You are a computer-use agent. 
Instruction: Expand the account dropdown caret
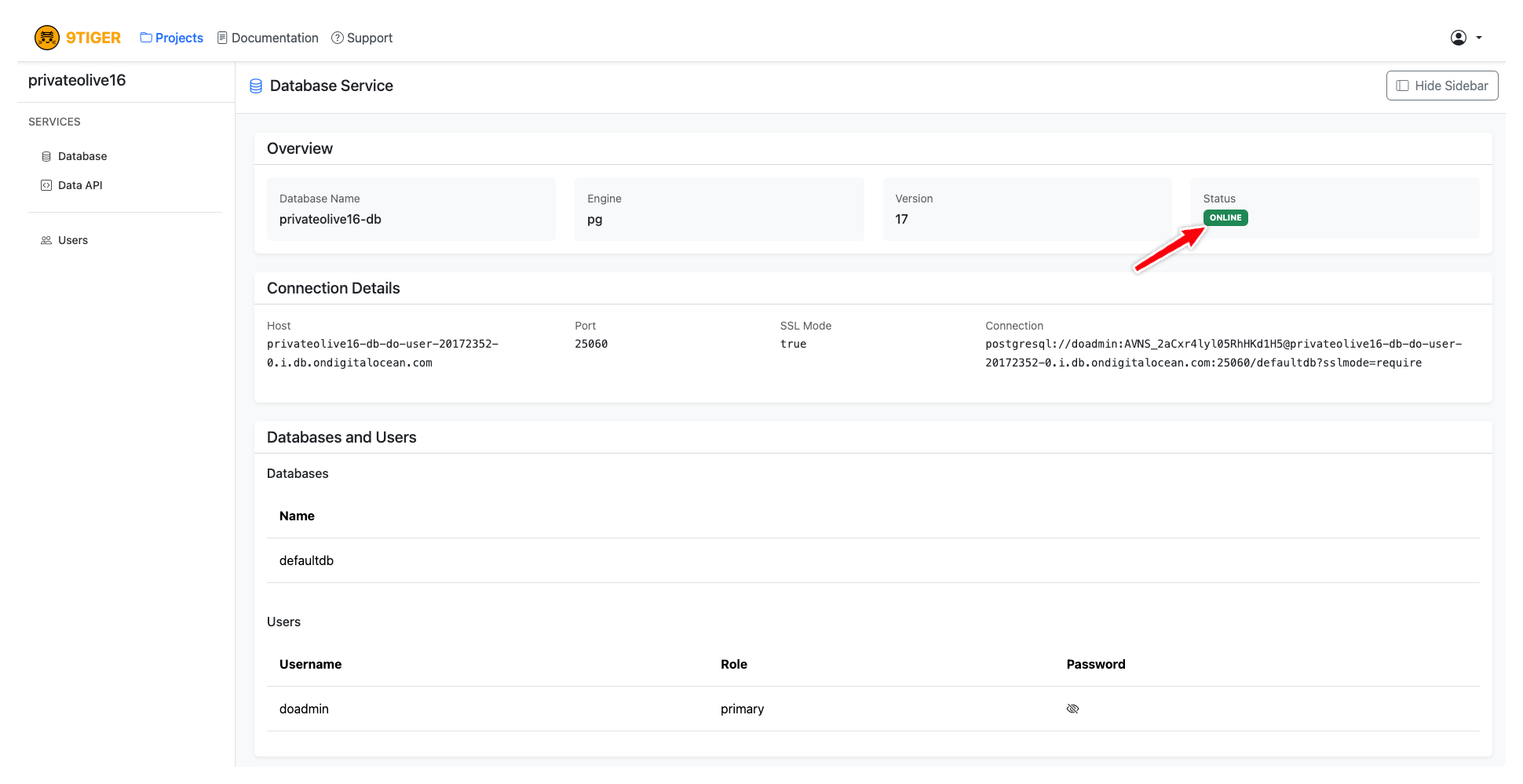point(1479,38)
